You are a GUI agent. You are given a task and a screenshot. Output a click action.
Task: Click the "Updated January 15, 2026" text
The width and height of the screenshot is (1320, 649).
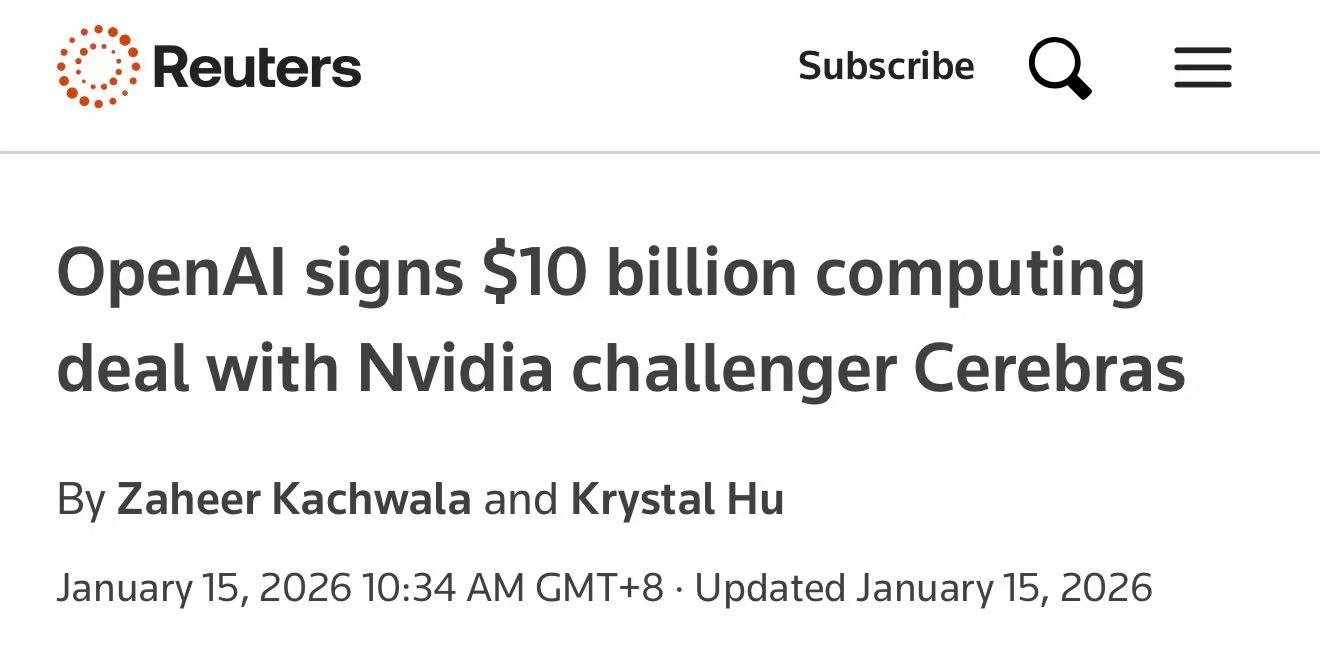[923, 587]
